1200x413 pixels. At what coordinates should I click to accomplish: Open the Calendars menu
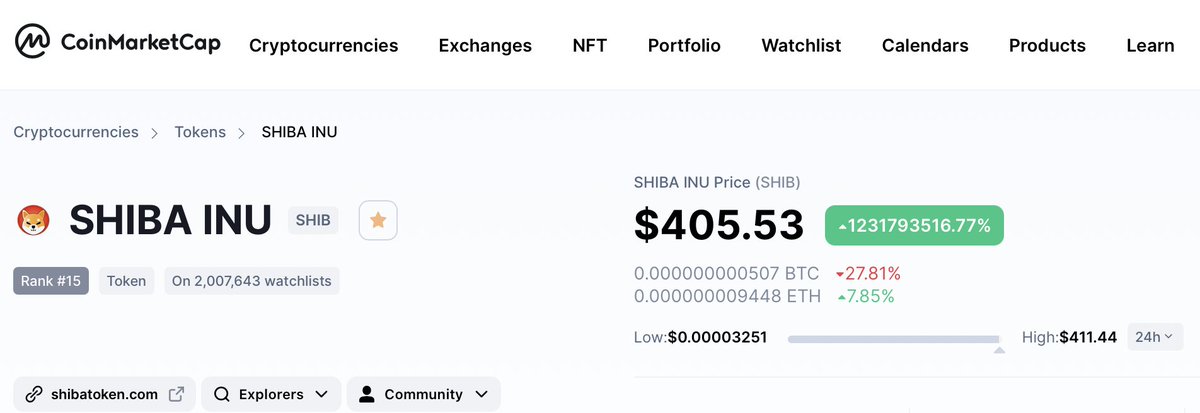(925, 45)
